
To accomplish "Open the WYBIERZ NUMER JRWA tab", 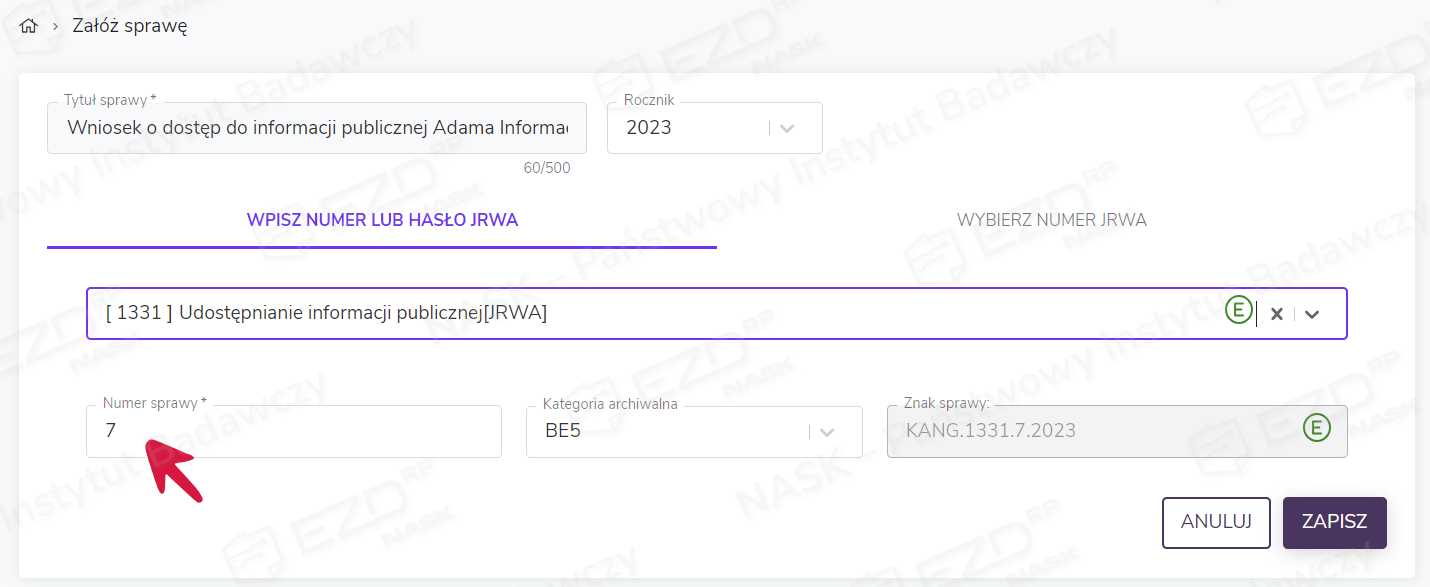I will coord(1051,220).
